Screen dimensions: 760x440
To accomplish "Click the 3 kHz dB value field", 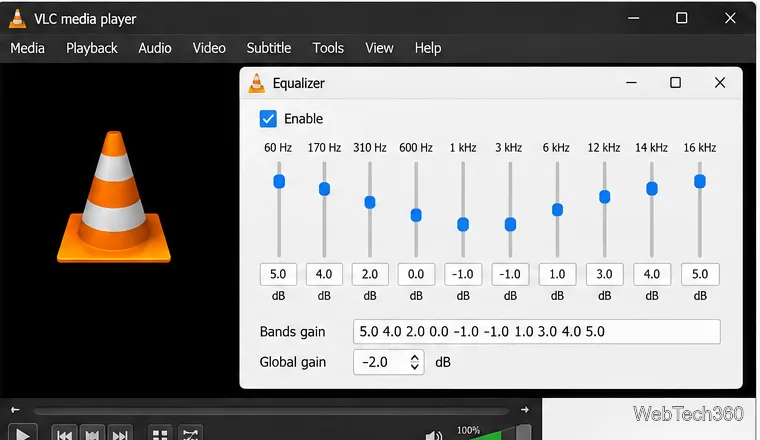I will [510, 274].
